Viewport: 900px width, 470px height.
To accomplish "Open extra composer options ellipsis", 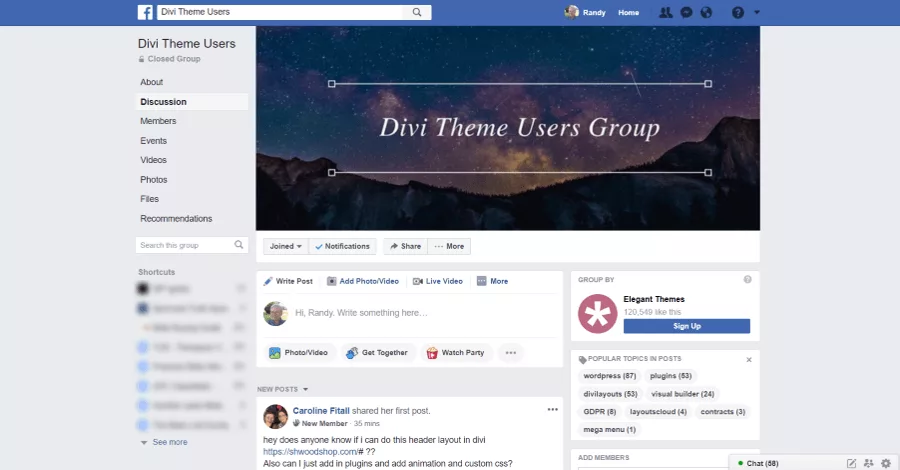I will pyautogui.click(x=511, y=352).
